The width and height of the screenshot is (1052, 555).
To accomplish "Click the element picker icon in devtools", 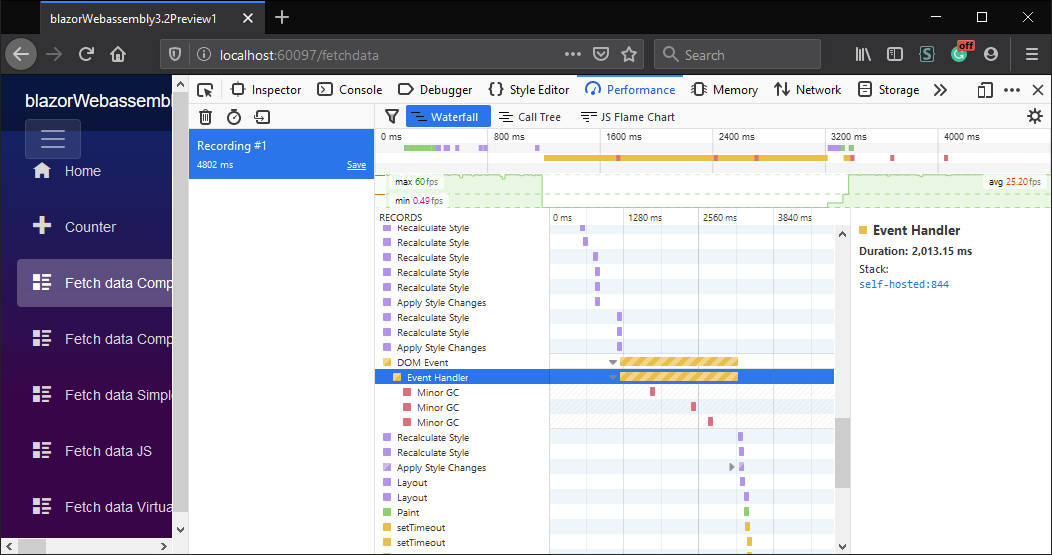I will [205, 90].
